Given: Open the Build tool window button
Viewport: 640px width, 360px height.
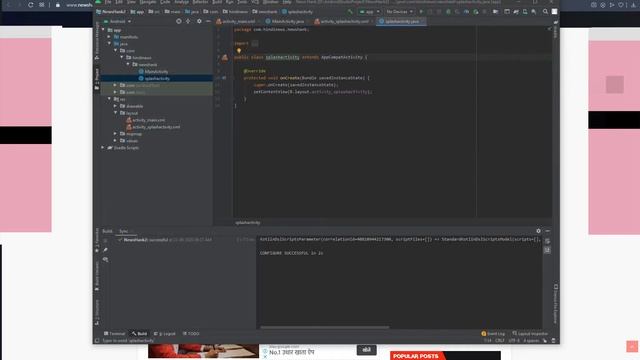Looking at the screenshot, I should pos(139,334).
